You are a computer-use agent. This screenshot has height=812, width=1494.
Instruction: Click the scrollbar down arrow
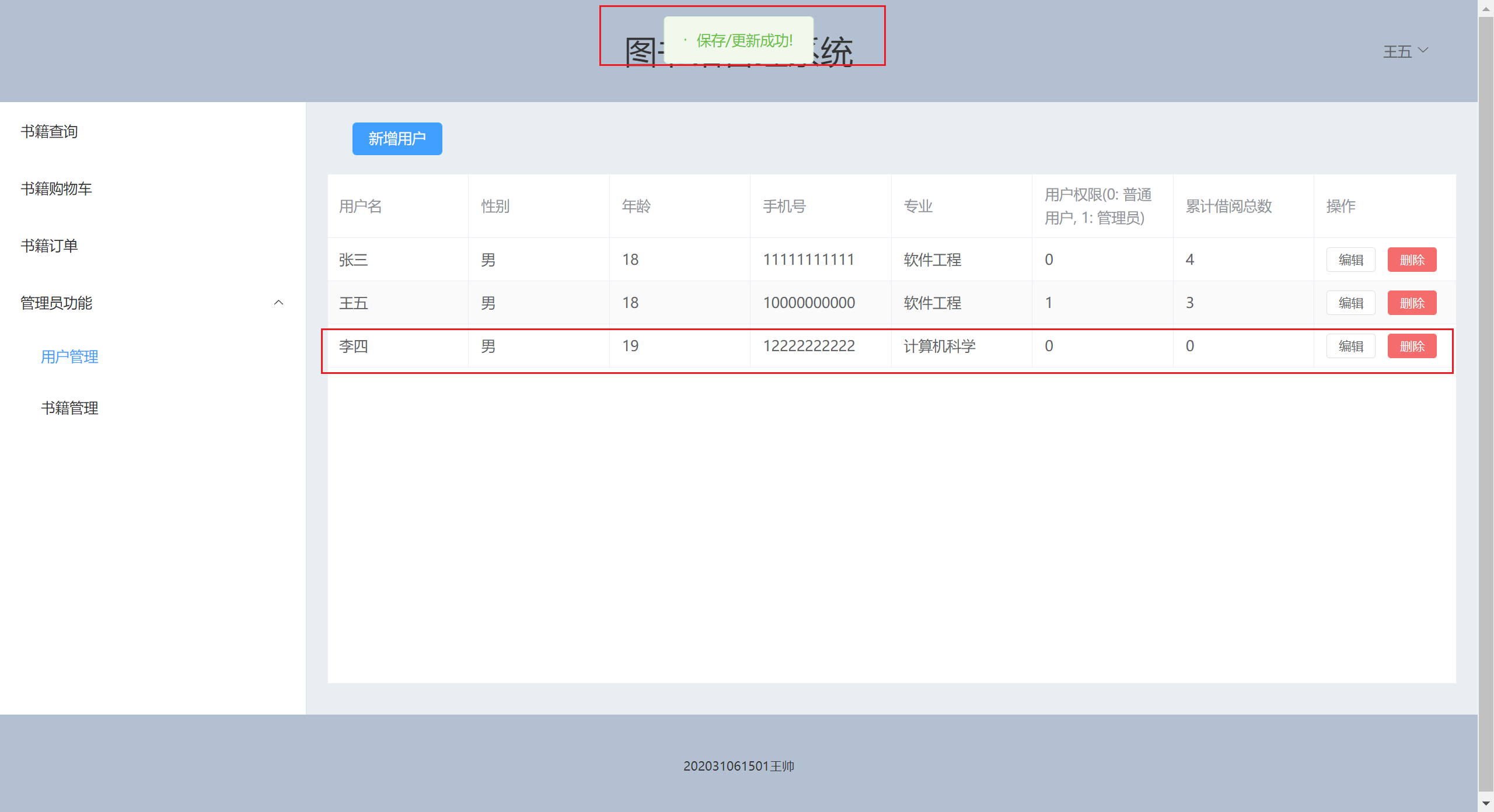(x=1486, y=804)
